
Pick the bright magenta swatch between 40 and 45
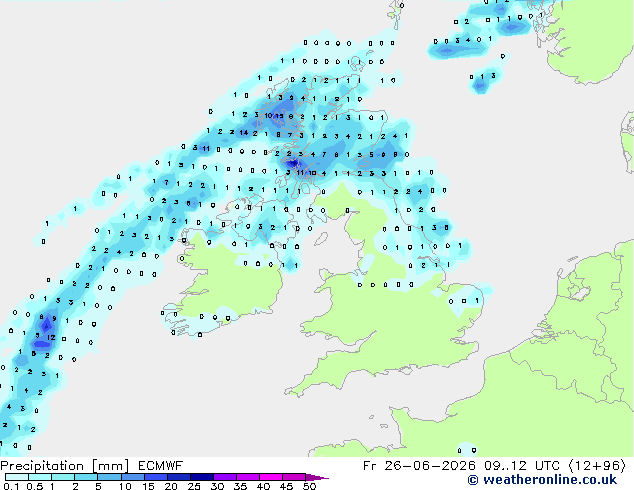pos(271,477)
